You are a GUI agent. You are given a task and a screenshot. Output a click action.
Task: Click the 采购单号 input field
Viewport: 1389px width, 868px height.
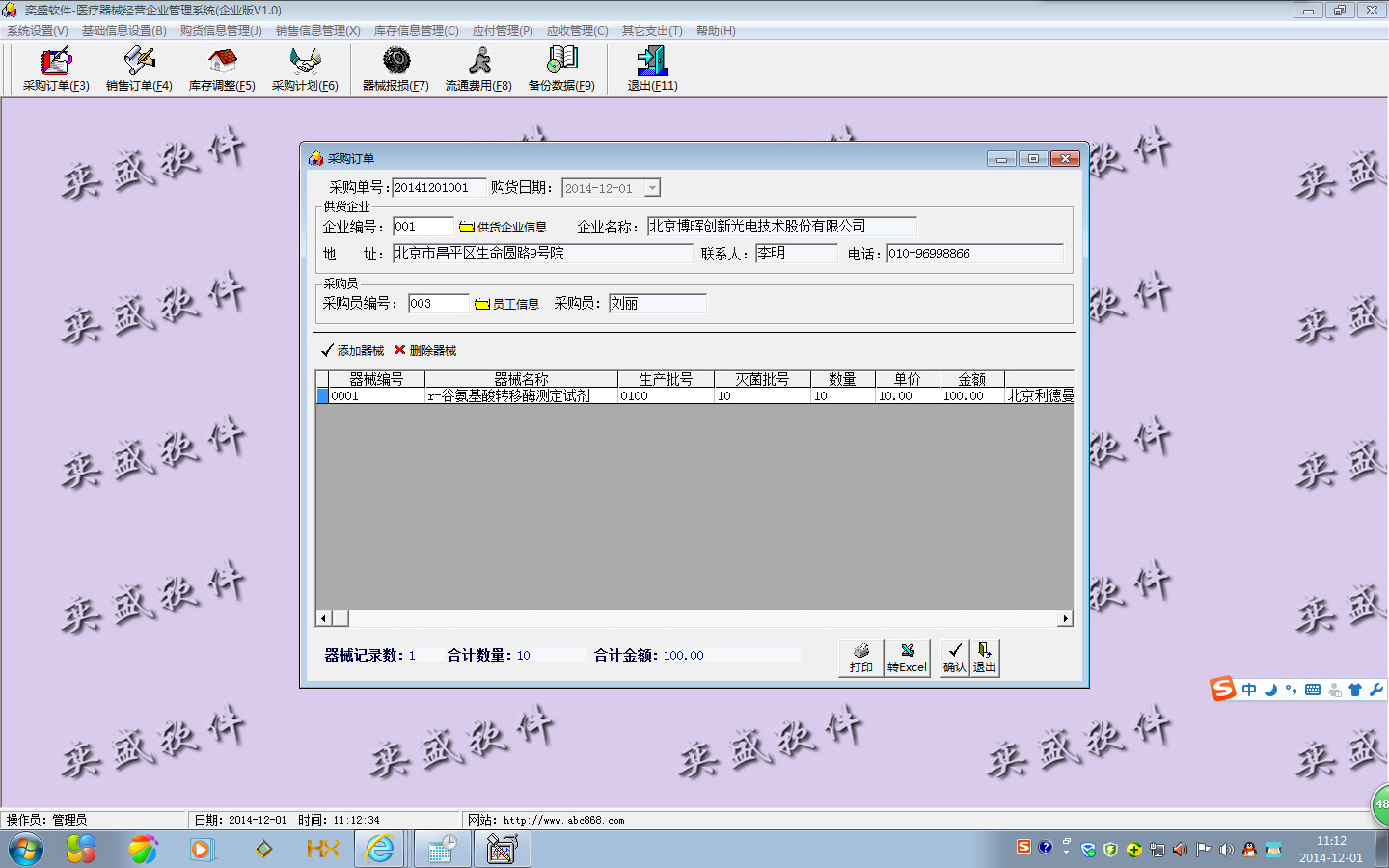pyautogui.click(x=439, y=188)
